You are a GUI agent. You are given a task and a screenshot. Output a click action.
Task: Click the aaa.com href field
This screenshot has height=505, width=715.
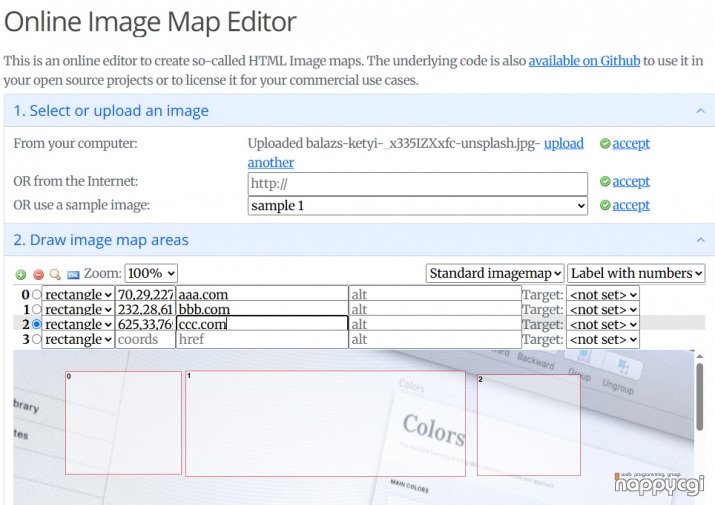[x=262, y=294]
